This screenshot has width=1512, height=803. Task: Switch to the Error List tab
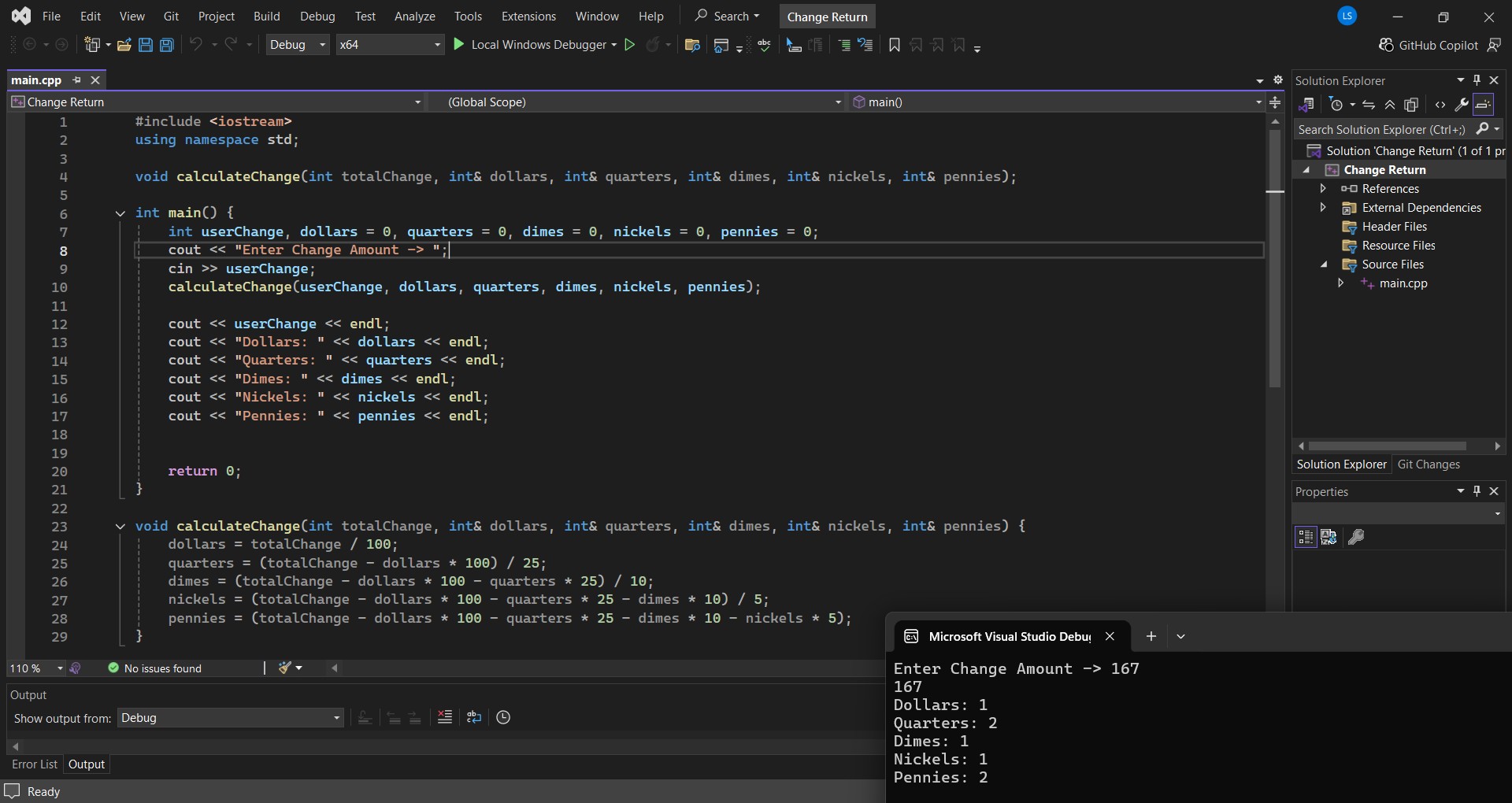click(35, 764)
